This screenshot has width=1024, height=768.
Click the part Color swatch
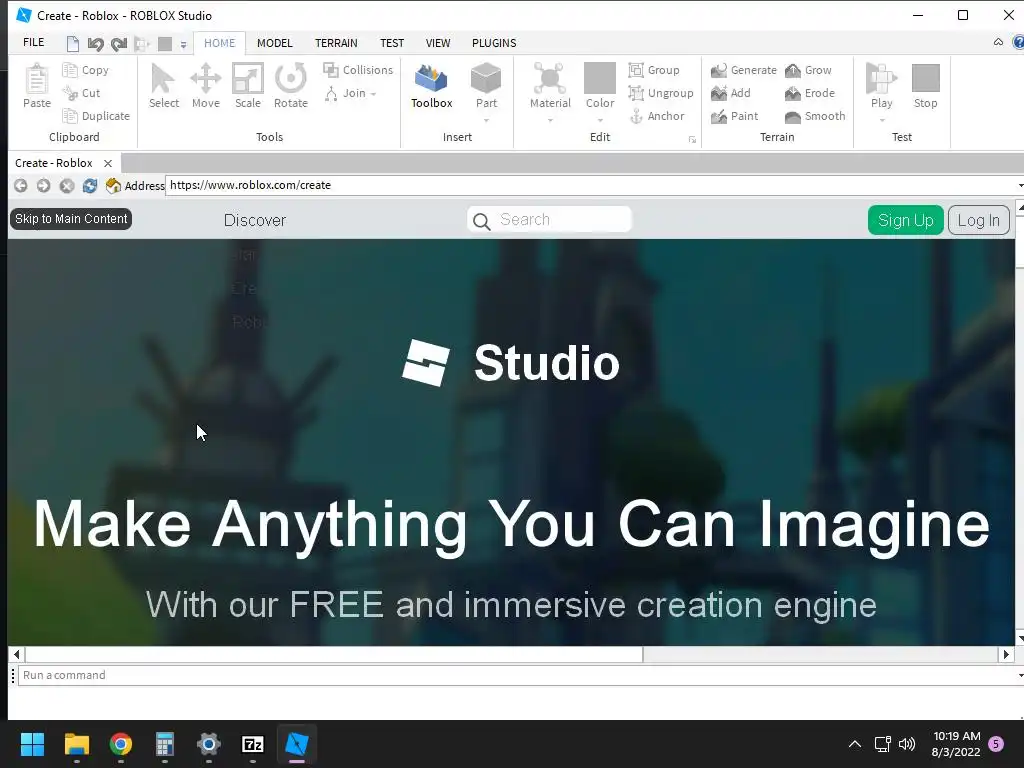click(x=600, y=78)
